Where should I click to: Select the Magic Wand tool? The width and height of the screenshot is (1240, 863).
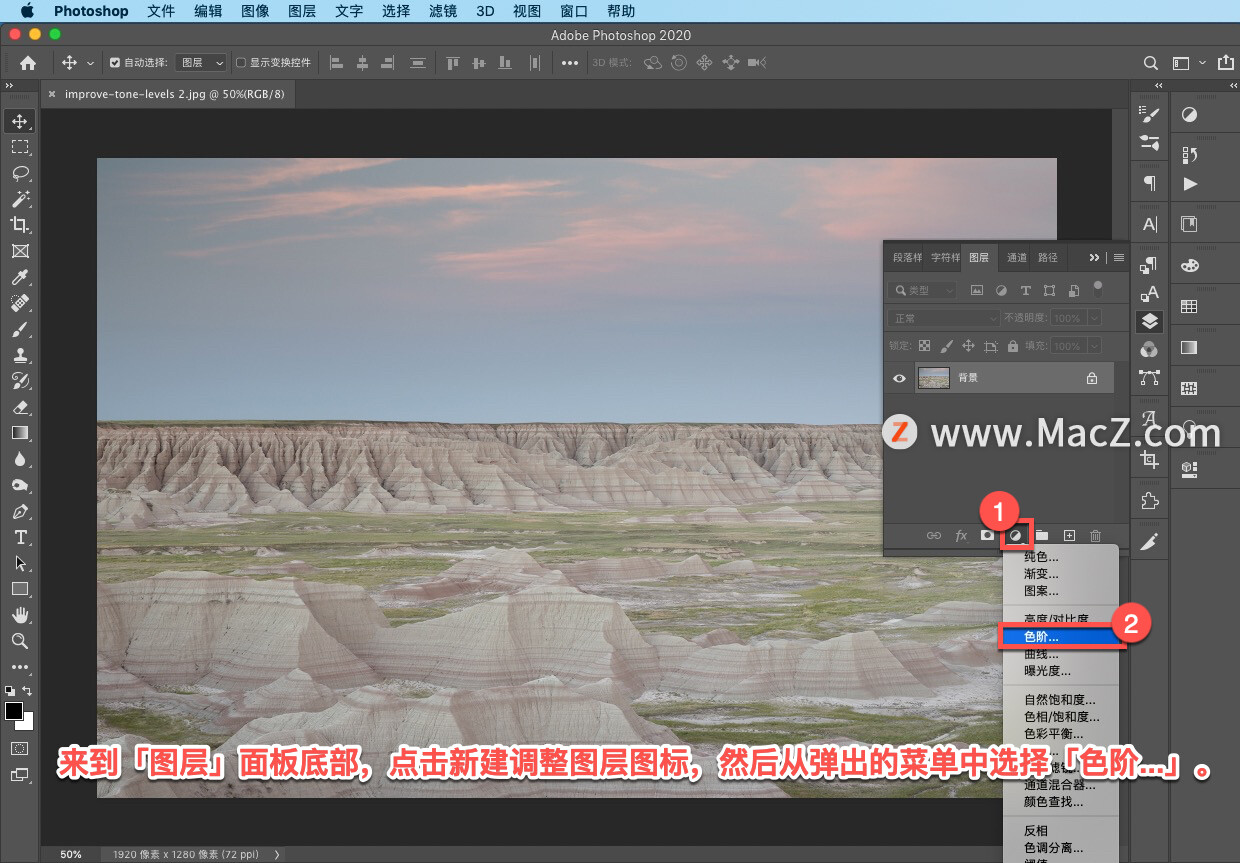point(19,199)
